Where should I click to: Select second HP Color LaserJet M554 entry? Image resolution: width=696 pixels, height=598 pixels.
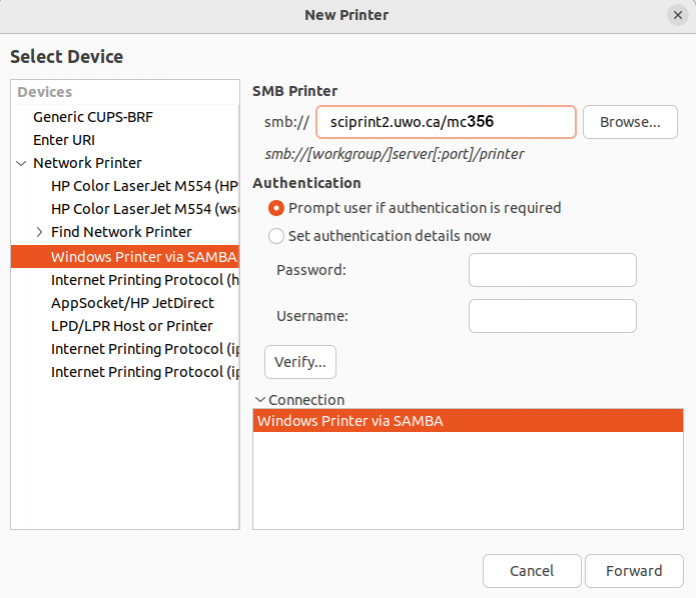pos(144,209)
